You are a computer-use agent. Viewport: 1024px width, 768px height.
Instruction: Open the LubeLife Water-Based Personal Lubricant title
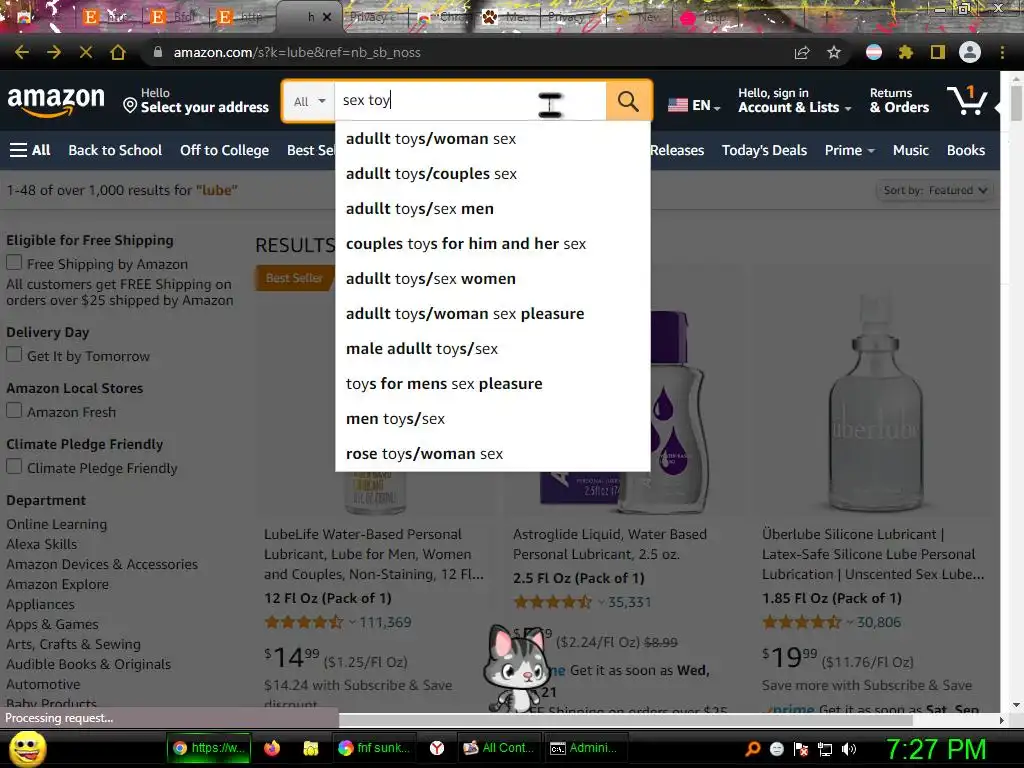click(x=374, y=554)
